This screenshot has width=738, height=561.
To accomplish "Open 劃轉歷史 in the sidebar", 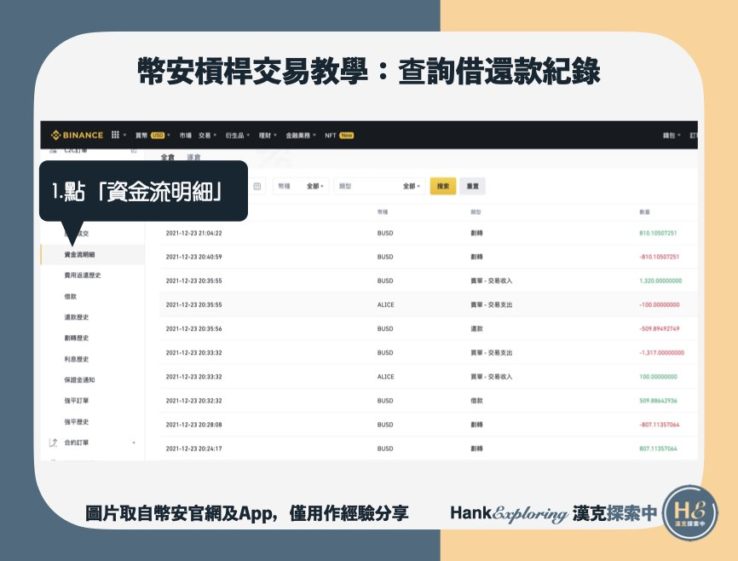I will 76,338.
